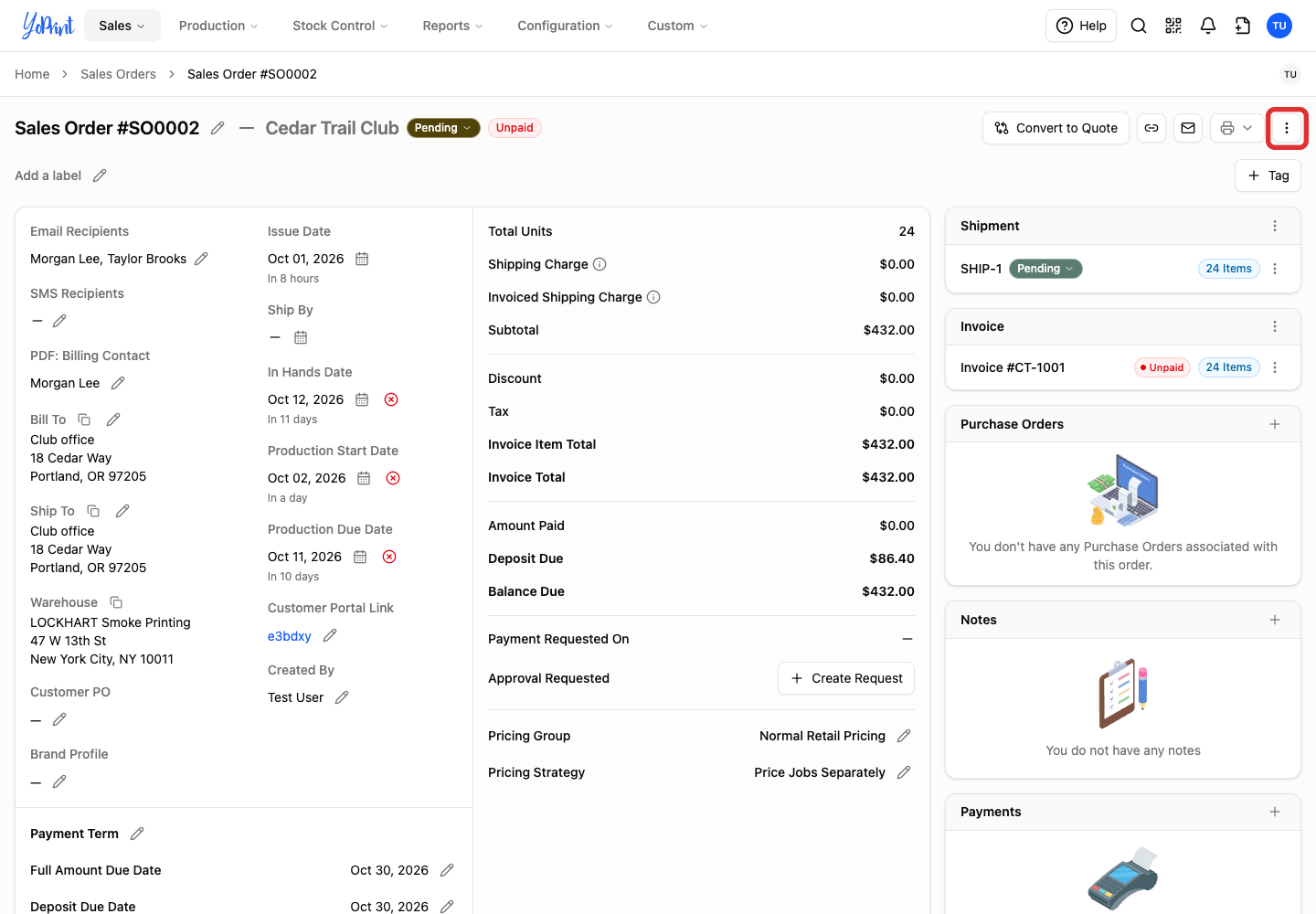This screenshot has width=1316, height=914.
Task: Copy the sales order link icon
Action: point(1151,128)
